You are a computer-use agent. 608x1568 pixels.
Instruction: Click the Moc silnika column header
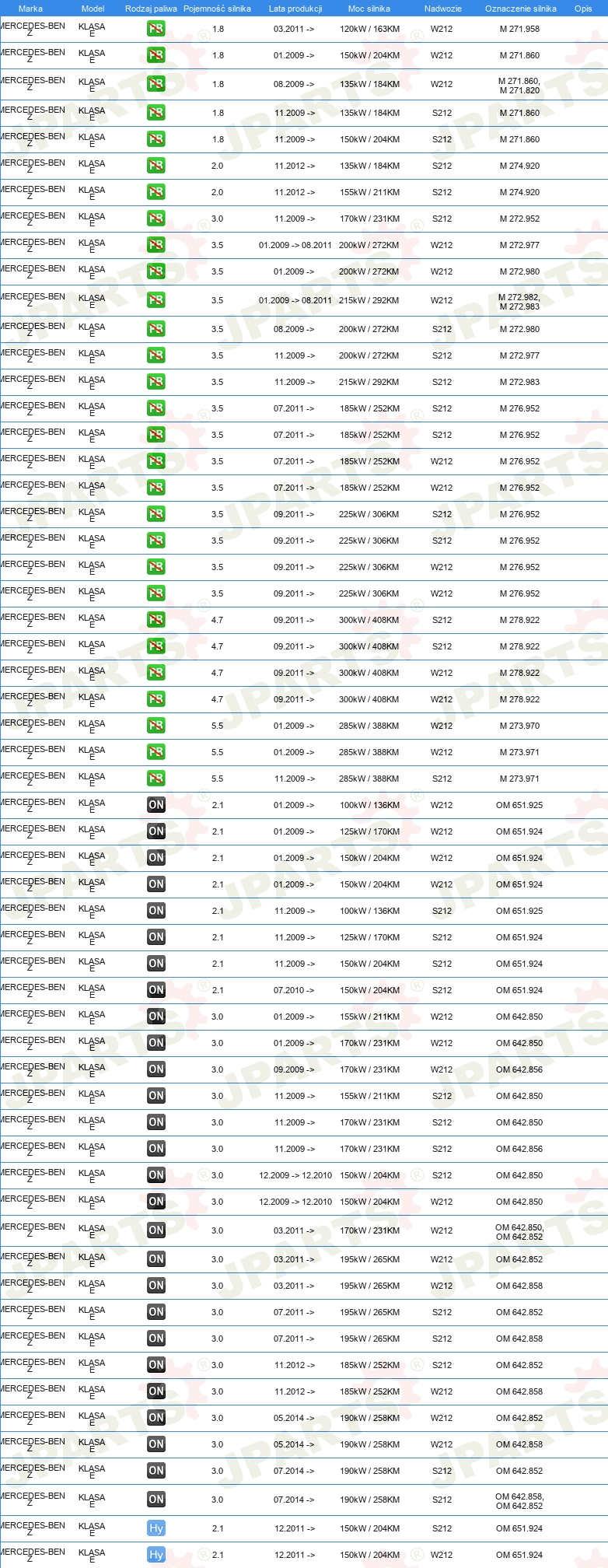(369, 9)
